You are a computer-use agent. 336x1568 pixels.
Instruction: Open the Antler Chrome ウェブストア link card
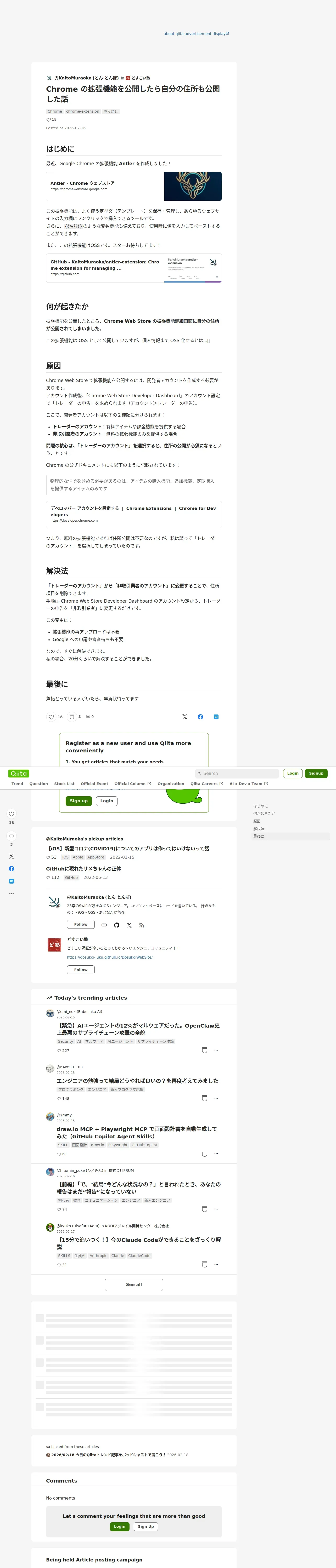(133, 186)
